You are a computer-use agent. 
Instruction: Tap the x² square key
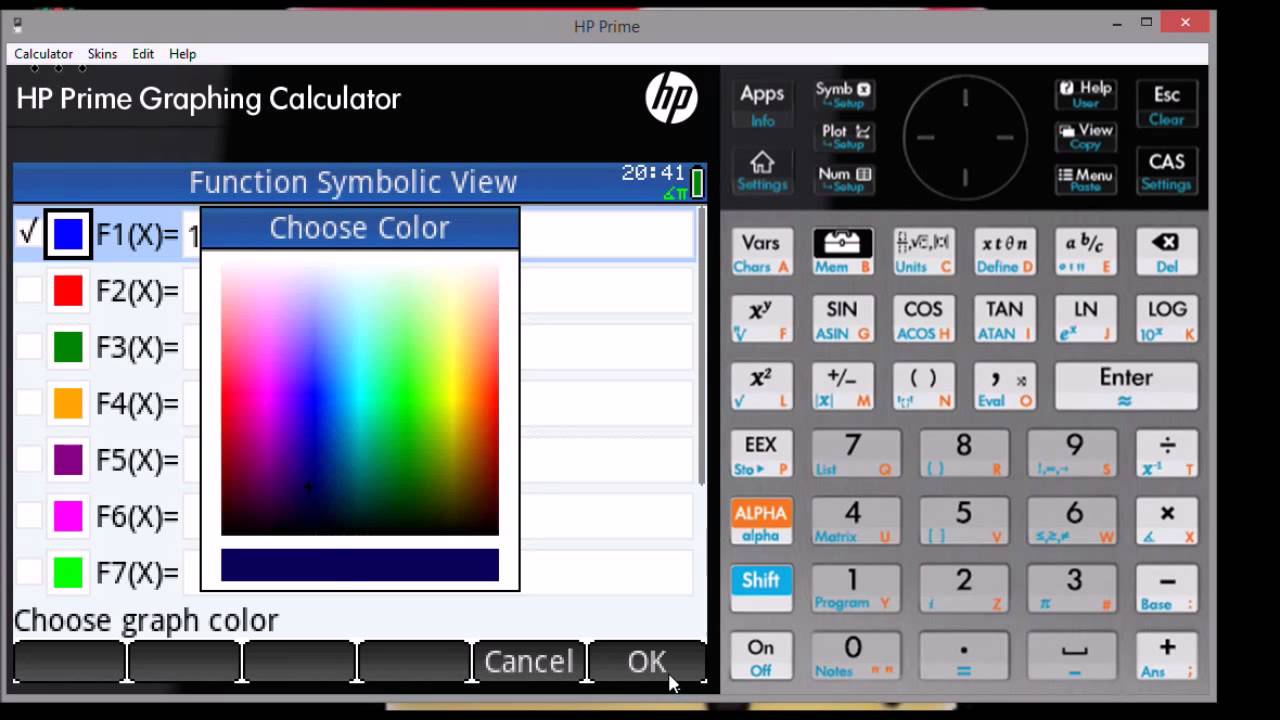pyautogui.click(x=761, y=386)
